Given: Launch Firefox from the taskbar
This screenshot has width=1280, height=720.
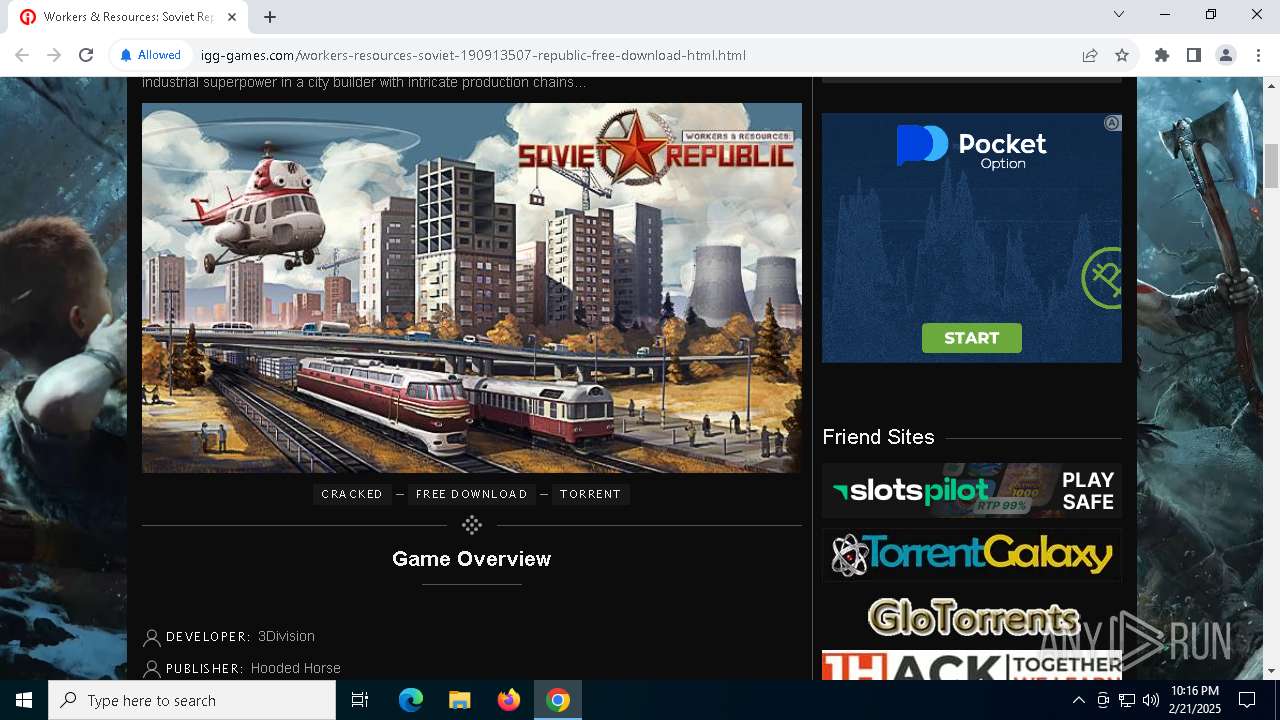Looking at the screenshot, I should 508,700.
